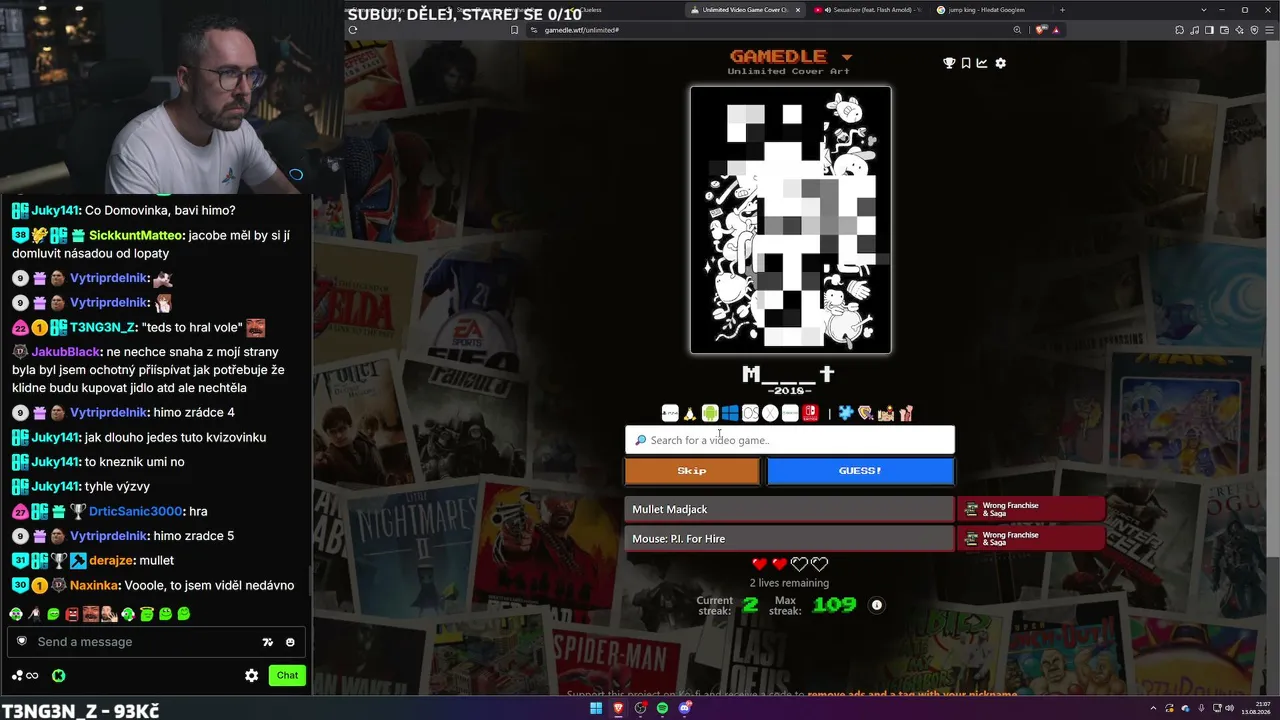Click the treasure map adventure genre icon
Viewport: 1280px width, 720px height.
[x=886, y=413]
